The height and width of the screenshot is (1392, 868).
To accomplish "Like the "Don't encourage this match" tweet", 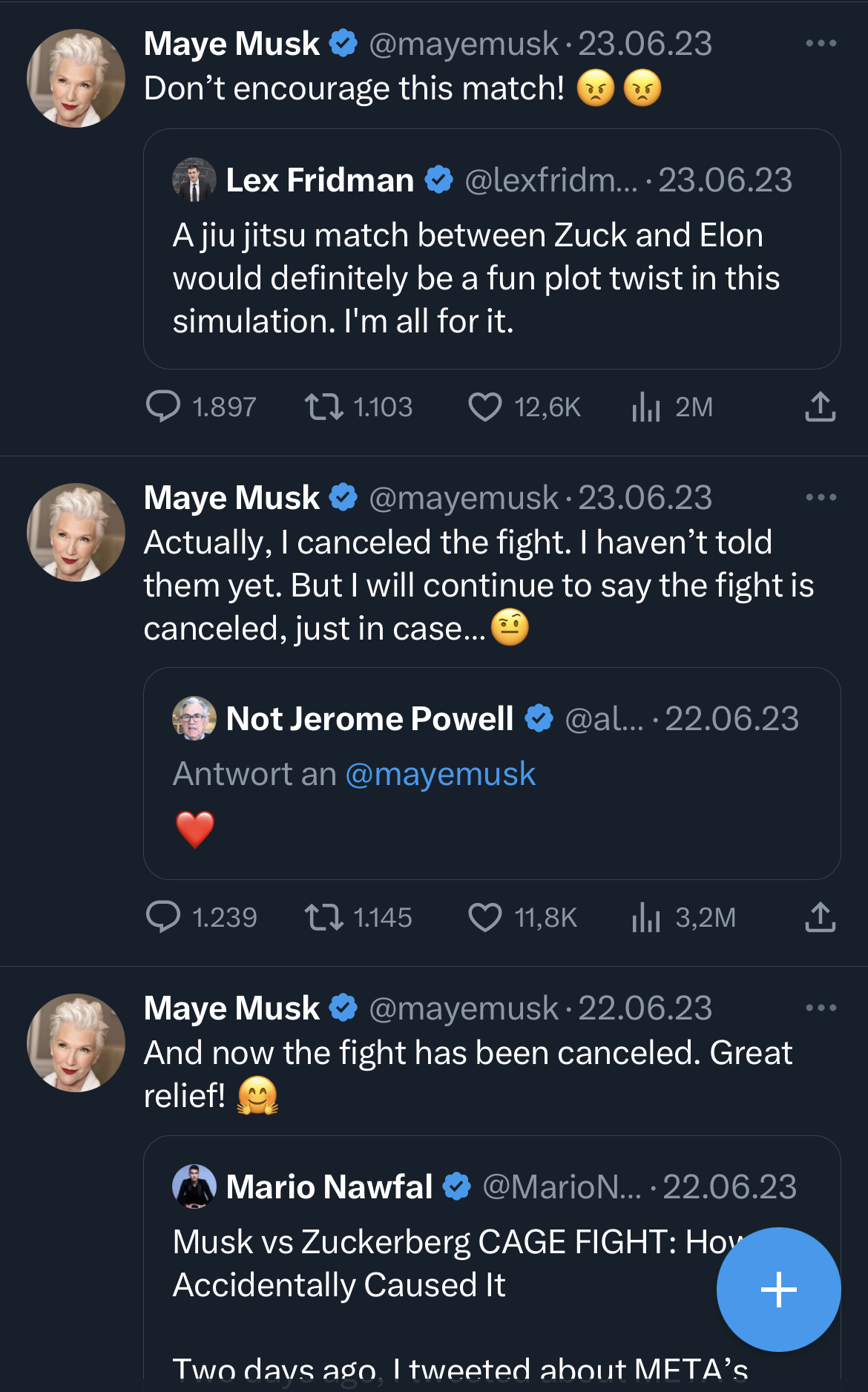I will (x=485, y=407).
